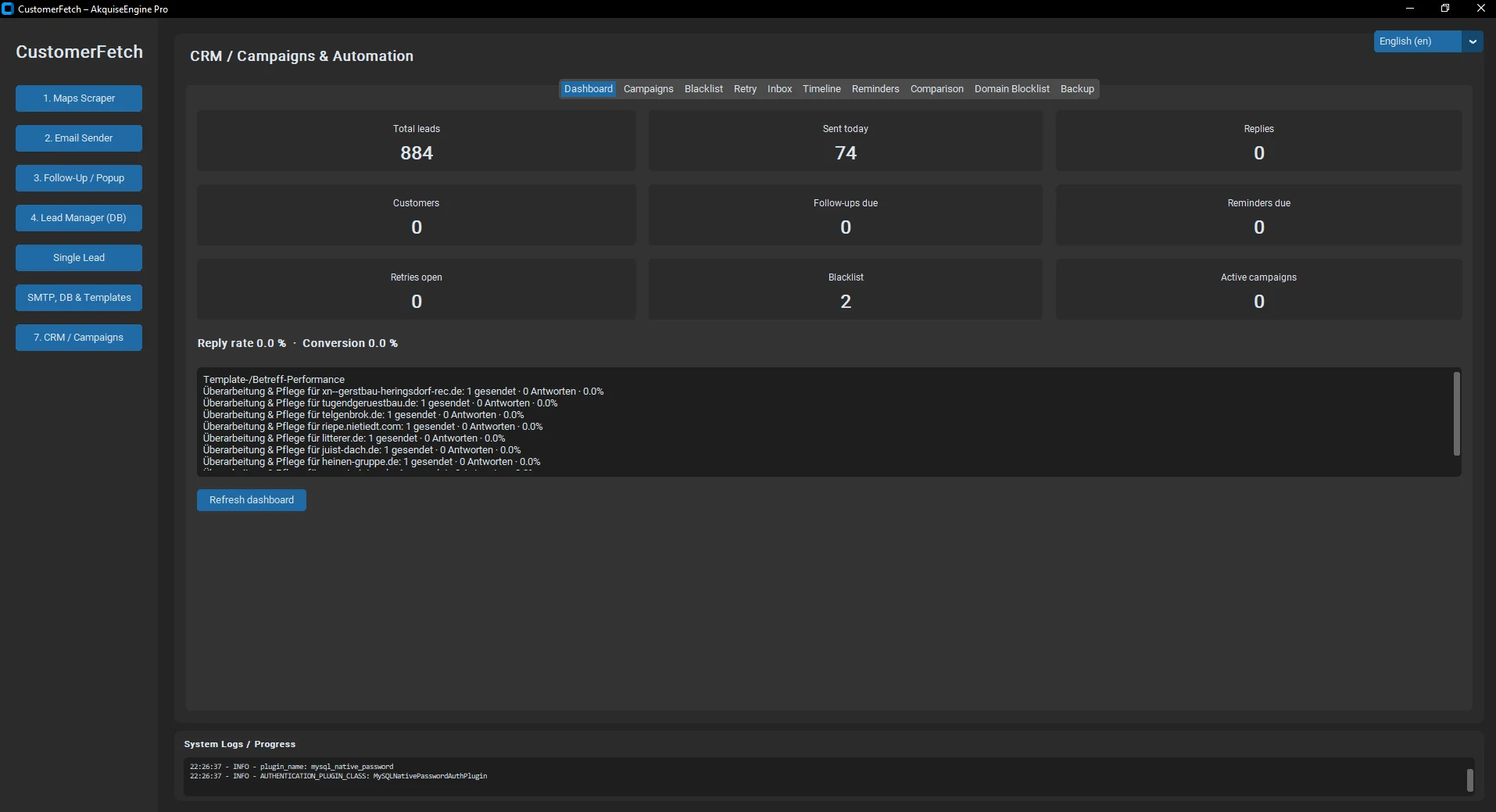Viewport: 1496px width, 812px height.
Task: Open SMTP, DB & Templates settings
Action: click(79, 298)
